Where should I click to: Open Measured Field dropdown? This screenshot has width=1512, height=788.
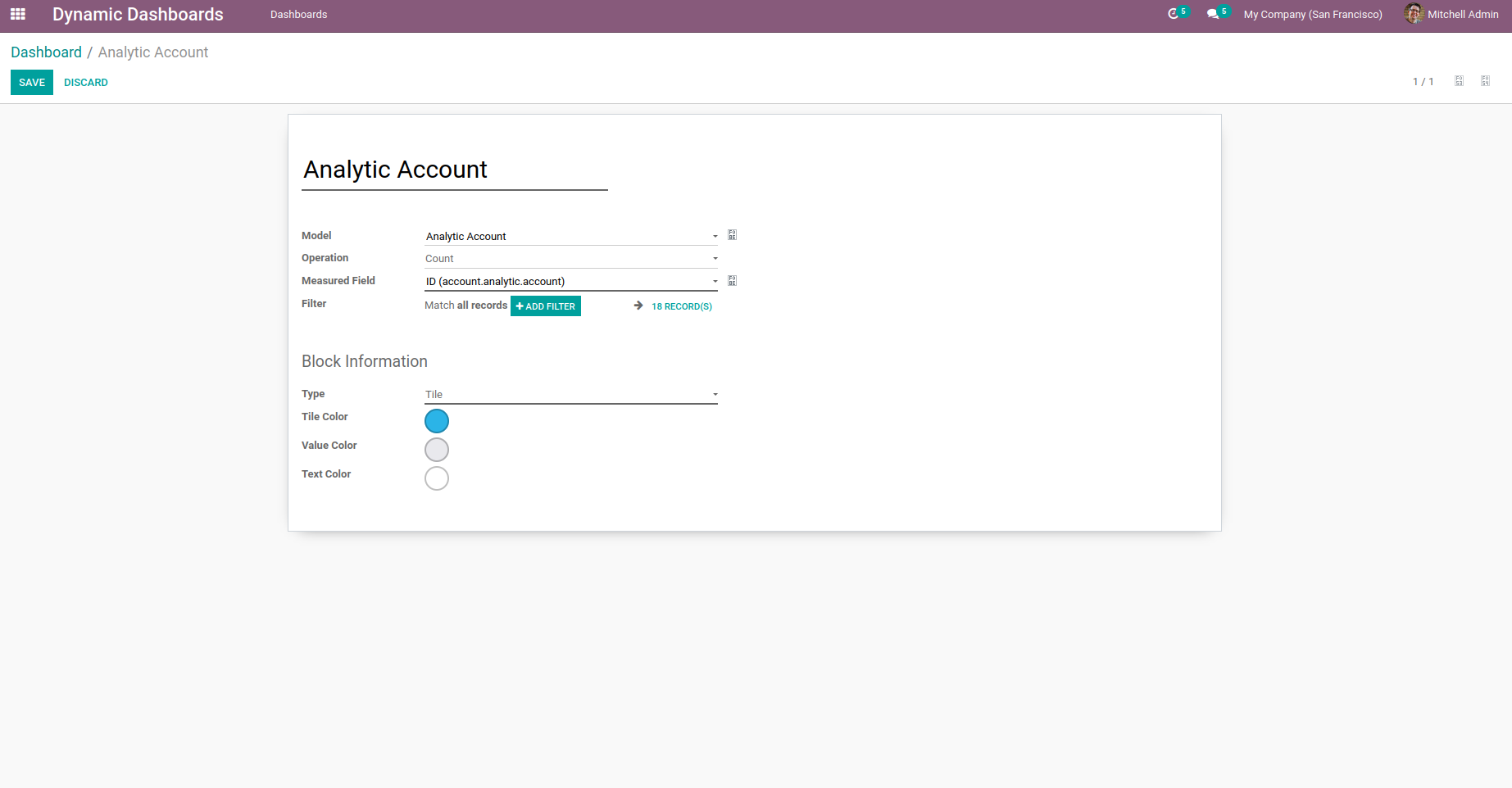pyautogui.click(x=571, y=281)
